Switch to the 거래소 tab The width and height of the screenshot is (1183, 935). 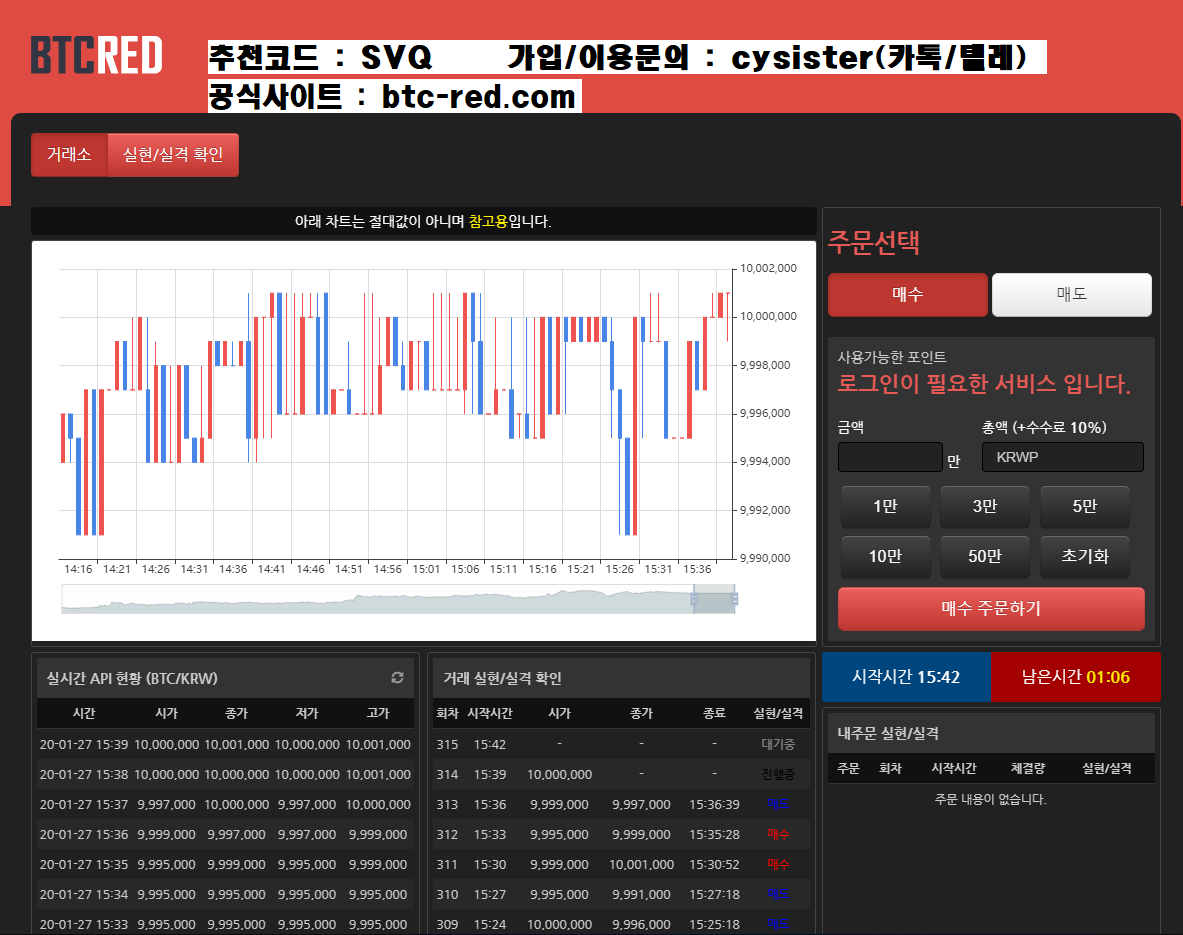(69, 155)
